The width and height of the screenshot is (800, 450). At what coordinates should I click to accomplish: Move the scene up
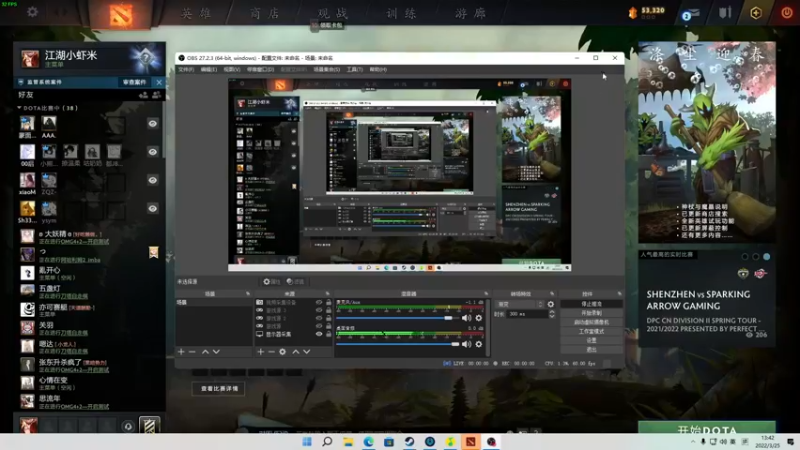pos(205,352)
